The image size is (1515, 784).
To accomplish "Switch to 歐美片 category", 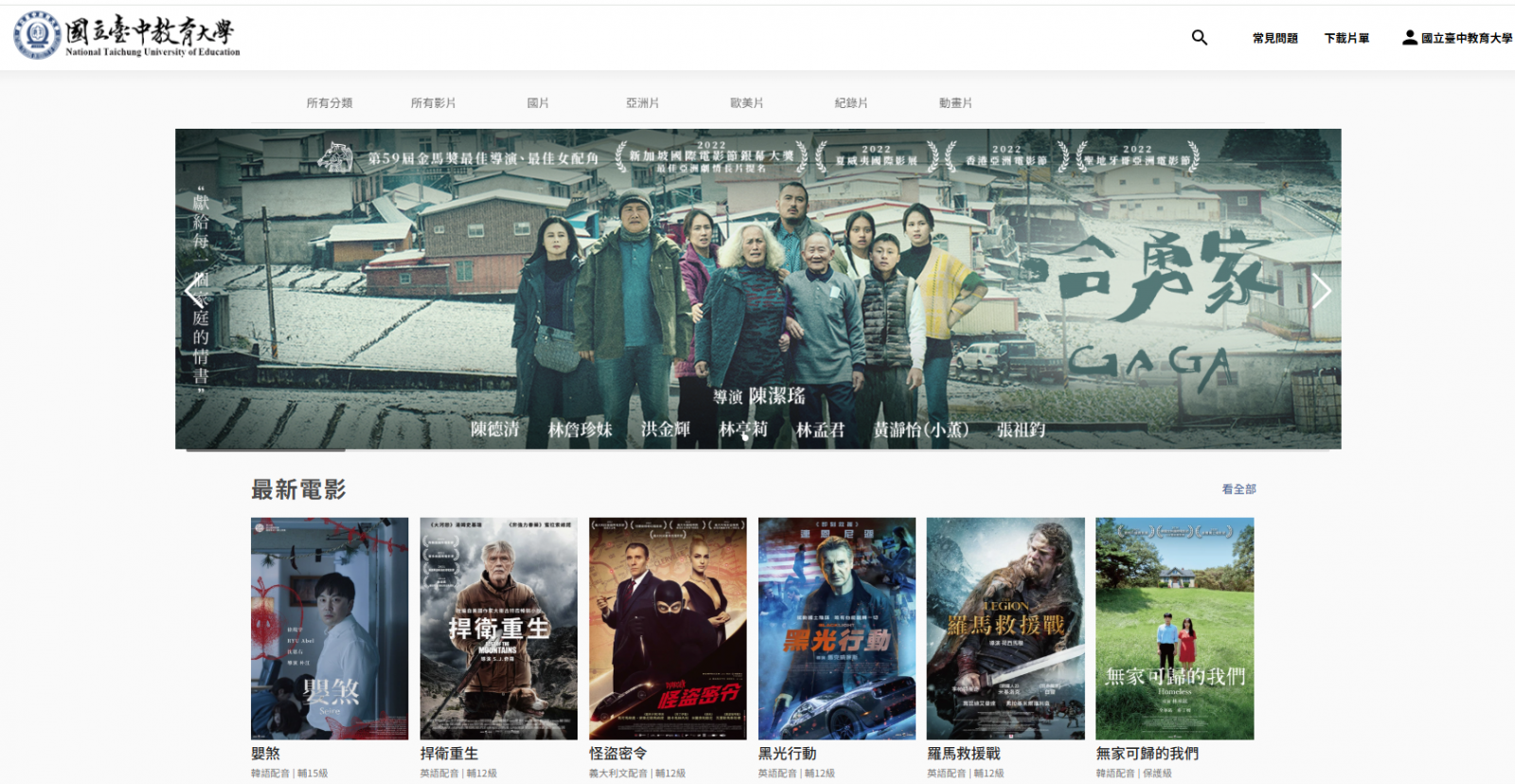I will (x=746, y=103).
